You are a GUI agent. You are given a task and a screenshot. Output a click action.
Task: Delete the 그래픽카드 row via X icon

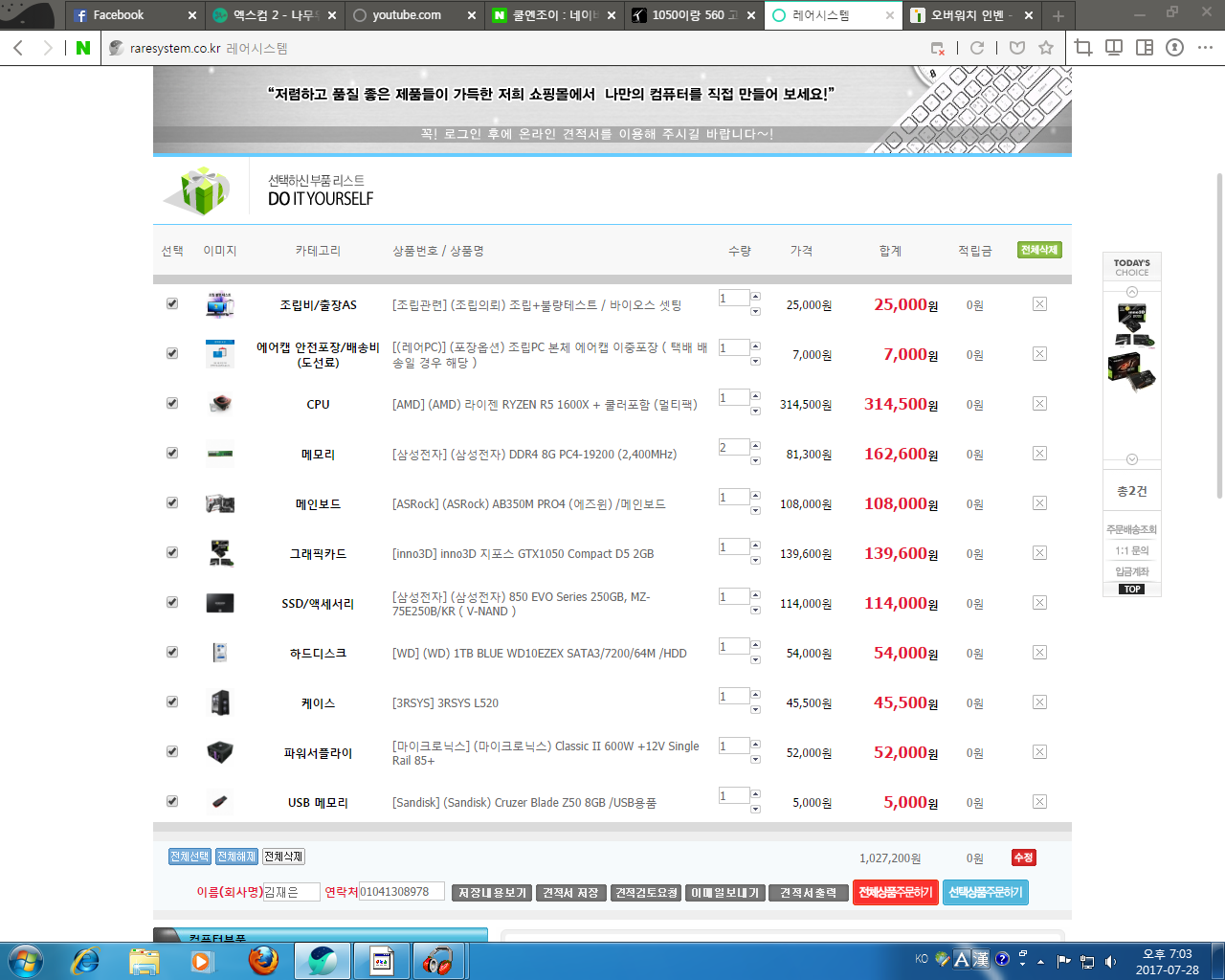point(1039,553)
